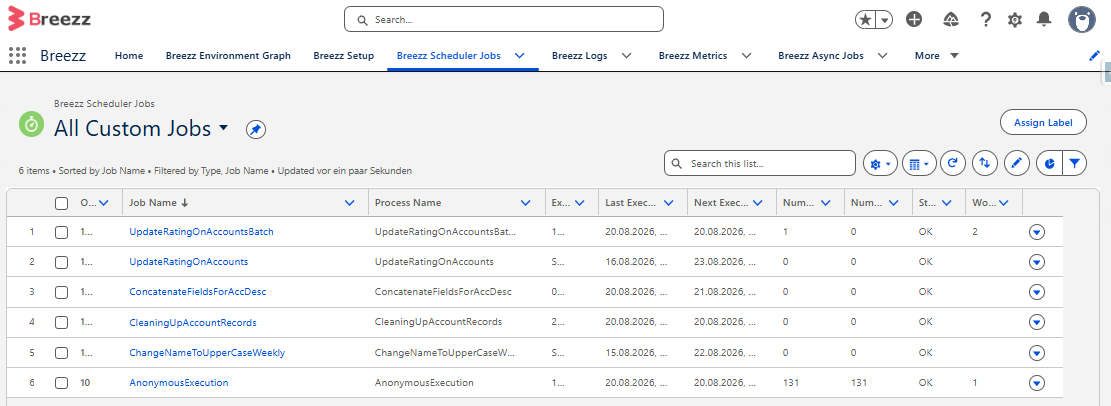Open the Help question mark
This screenshot has width=1111, height=406.
(x=986, y=20)
